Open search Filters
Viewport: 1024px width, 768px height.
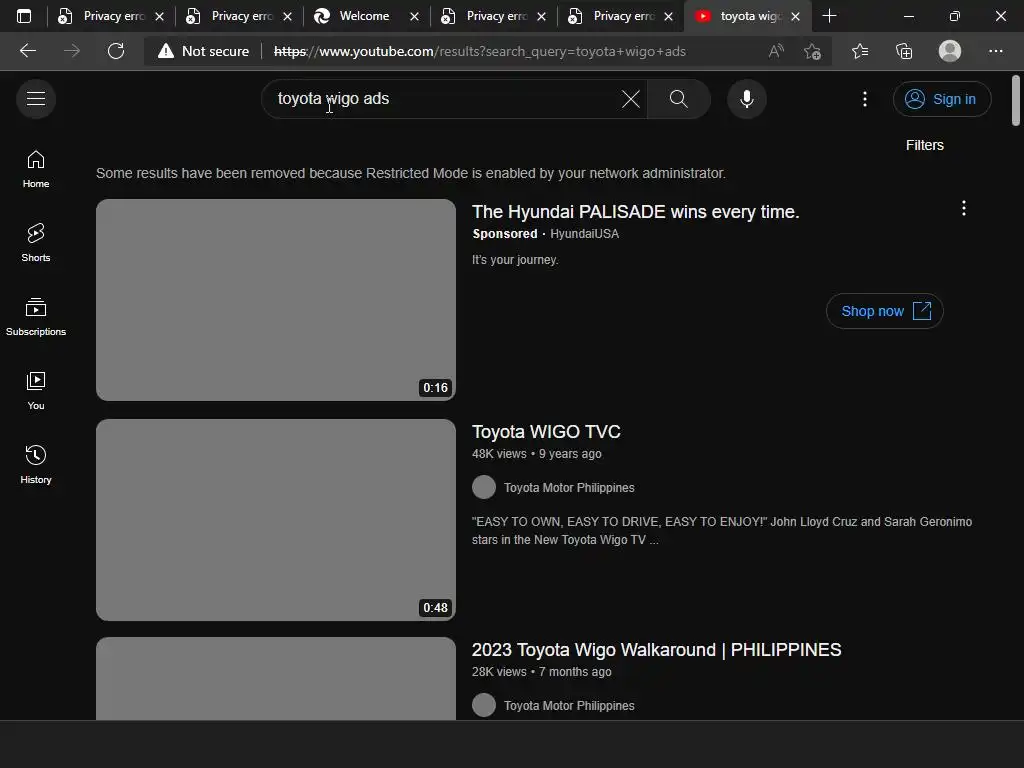tap(924, 145)
